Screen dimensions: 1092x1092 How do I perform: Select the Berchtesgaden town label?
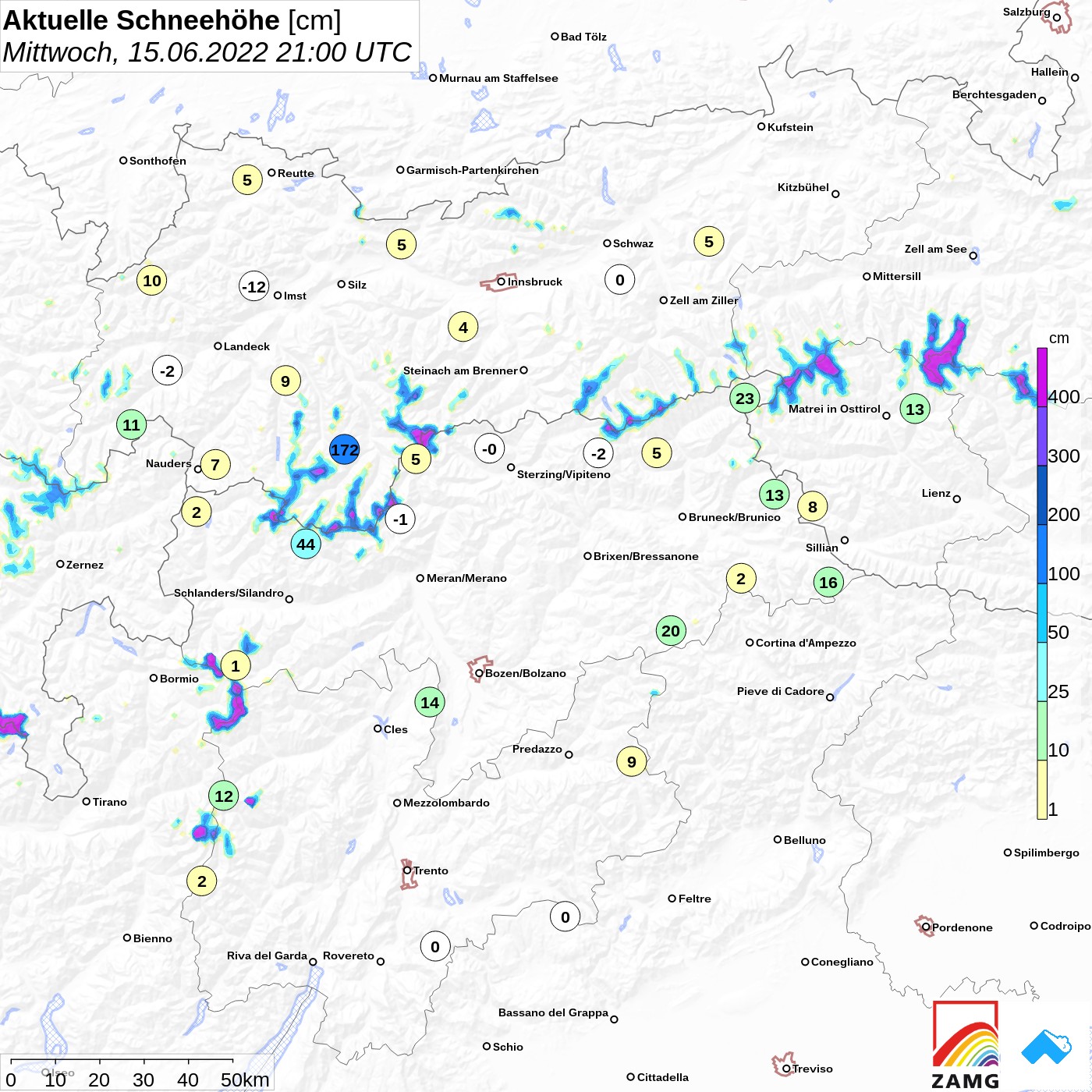[x=994, y=94]
